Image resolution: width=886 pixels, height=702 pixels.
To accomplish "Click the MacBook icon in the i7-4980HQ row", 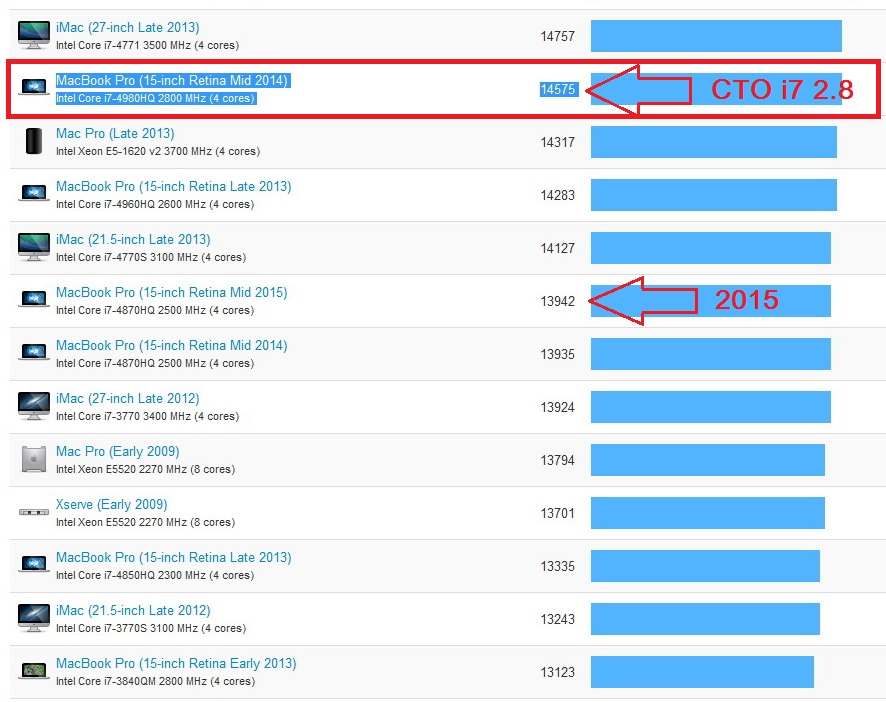I will pyautogui.click(x=34, y=87).
